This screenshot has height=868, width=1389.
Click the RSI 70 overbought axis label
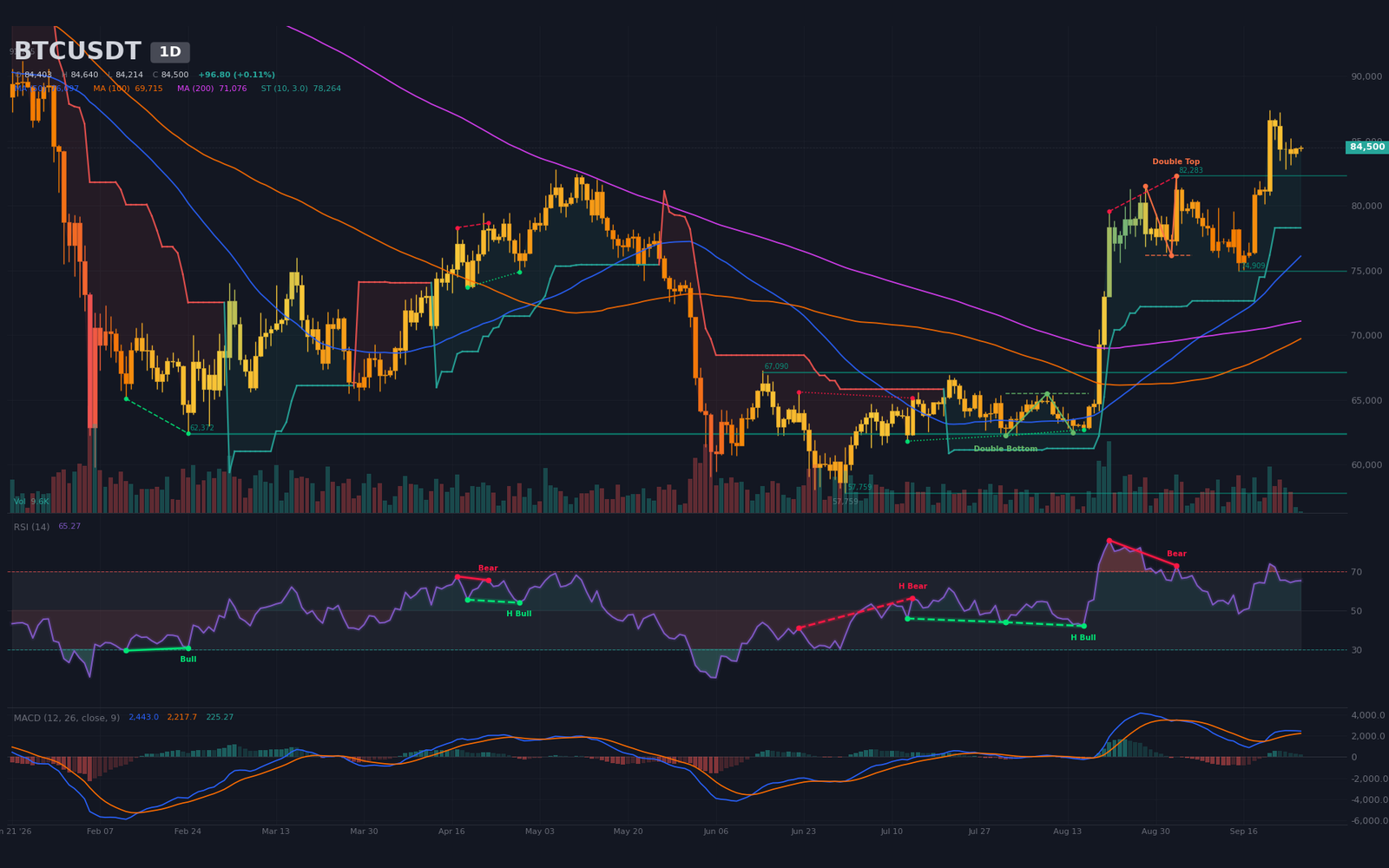click(x=1356, y=572)
